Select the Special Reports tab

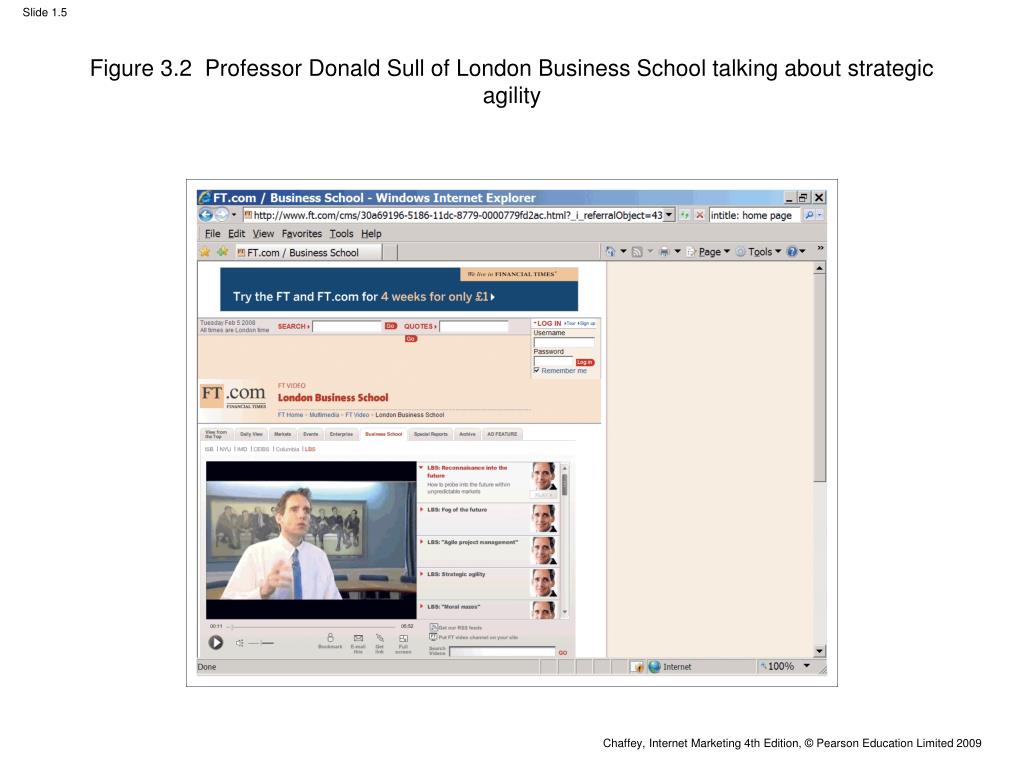pos(431,434)
